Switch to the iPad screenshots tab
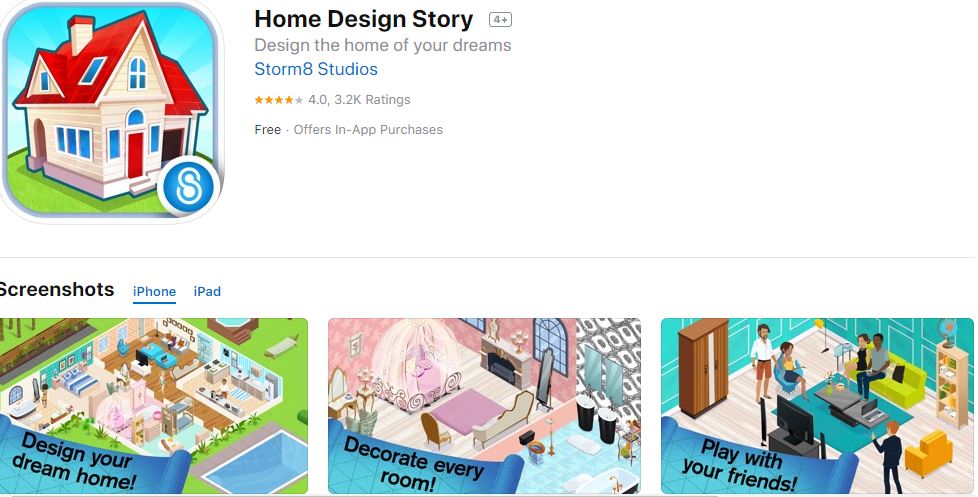Viewport: 978px width, 497px height. pyautogui.click(x=207, y=291)
